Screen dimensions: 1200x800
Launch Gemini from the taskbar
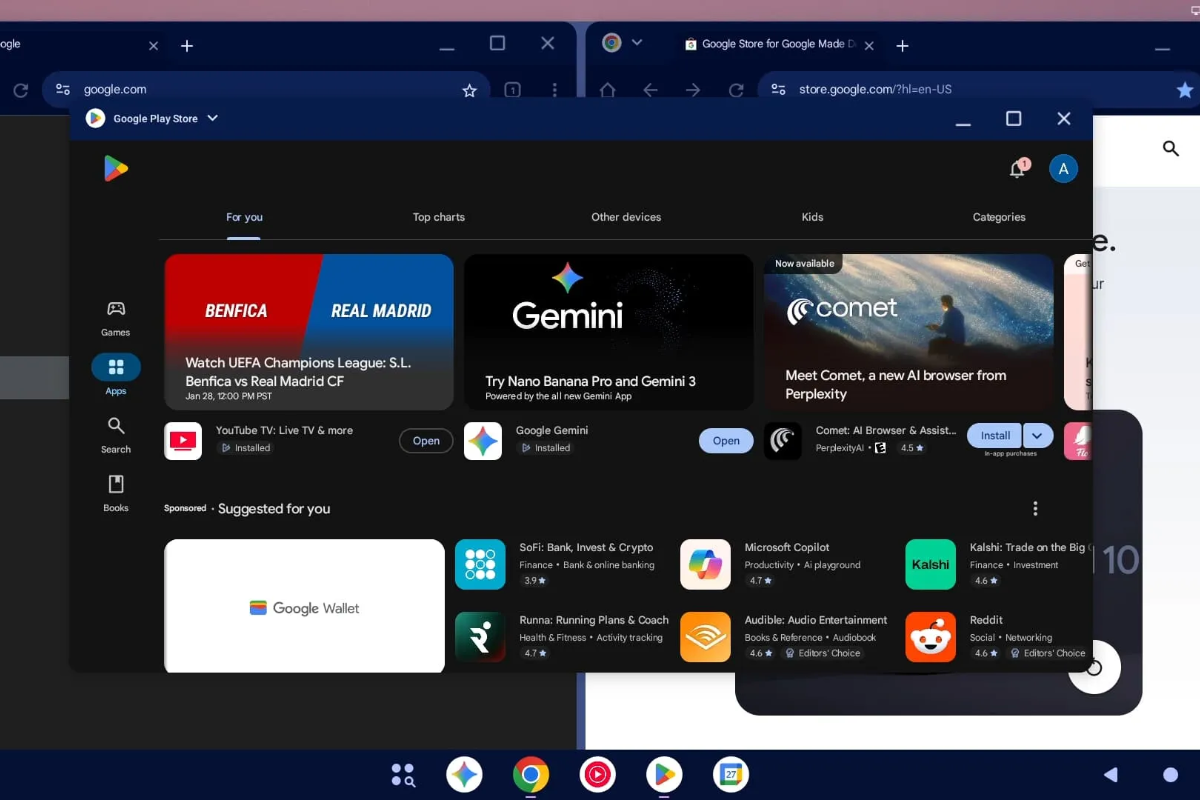point(464,774)
